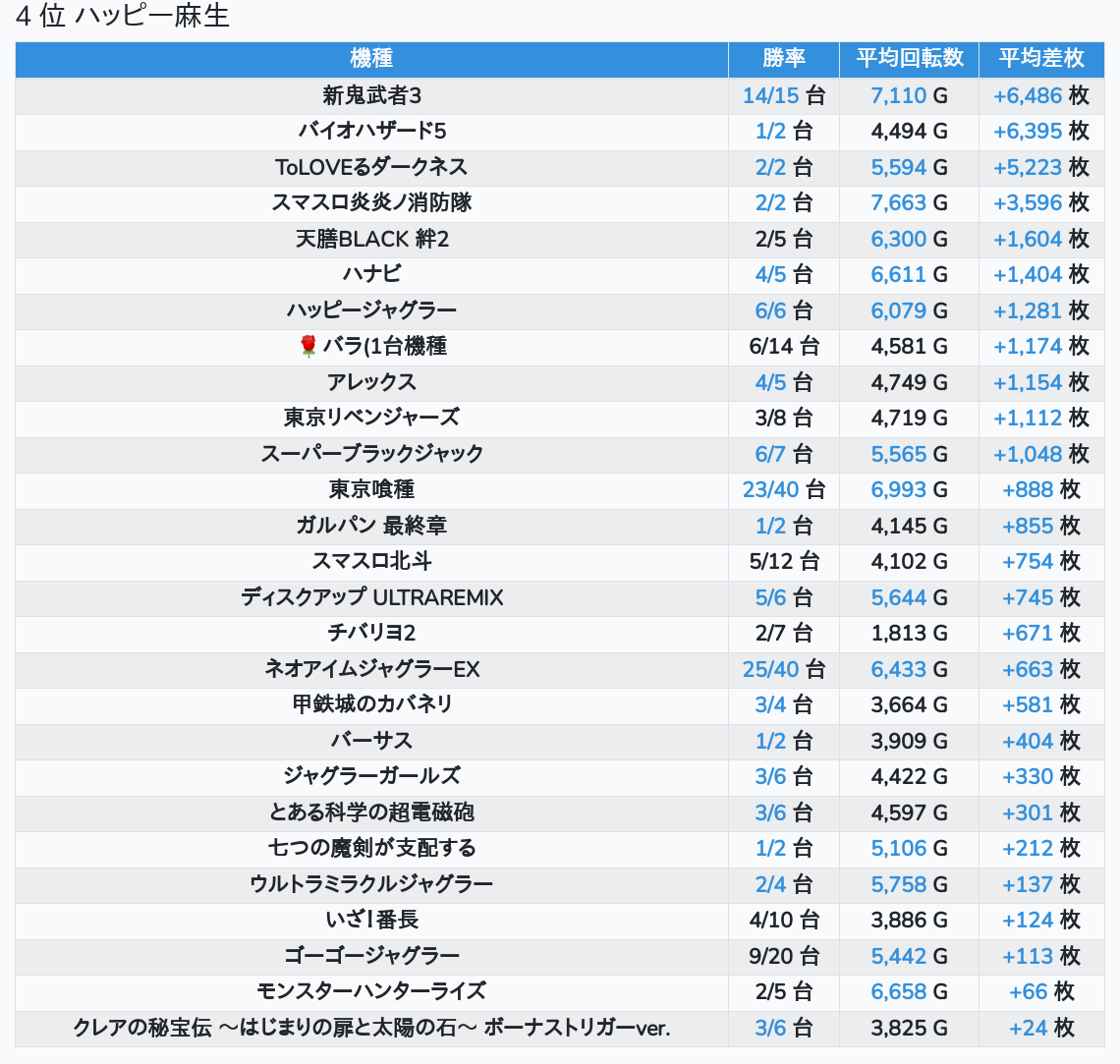The image size is (1120, 1064).
Task: Click the rose icon beside バラ(1台機種
Action: coord(308,346)
